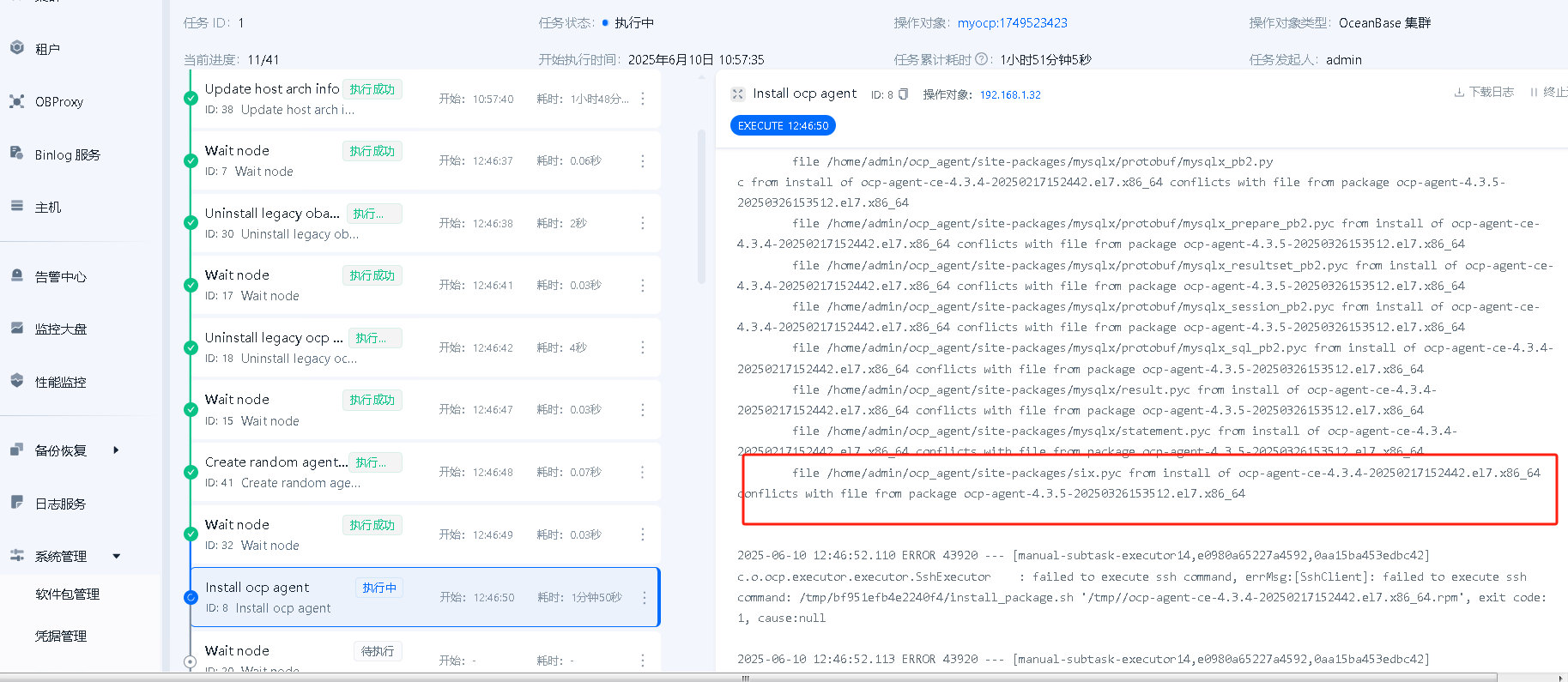Click the 租户 cube icon in the sidebar

pos(17,48)
